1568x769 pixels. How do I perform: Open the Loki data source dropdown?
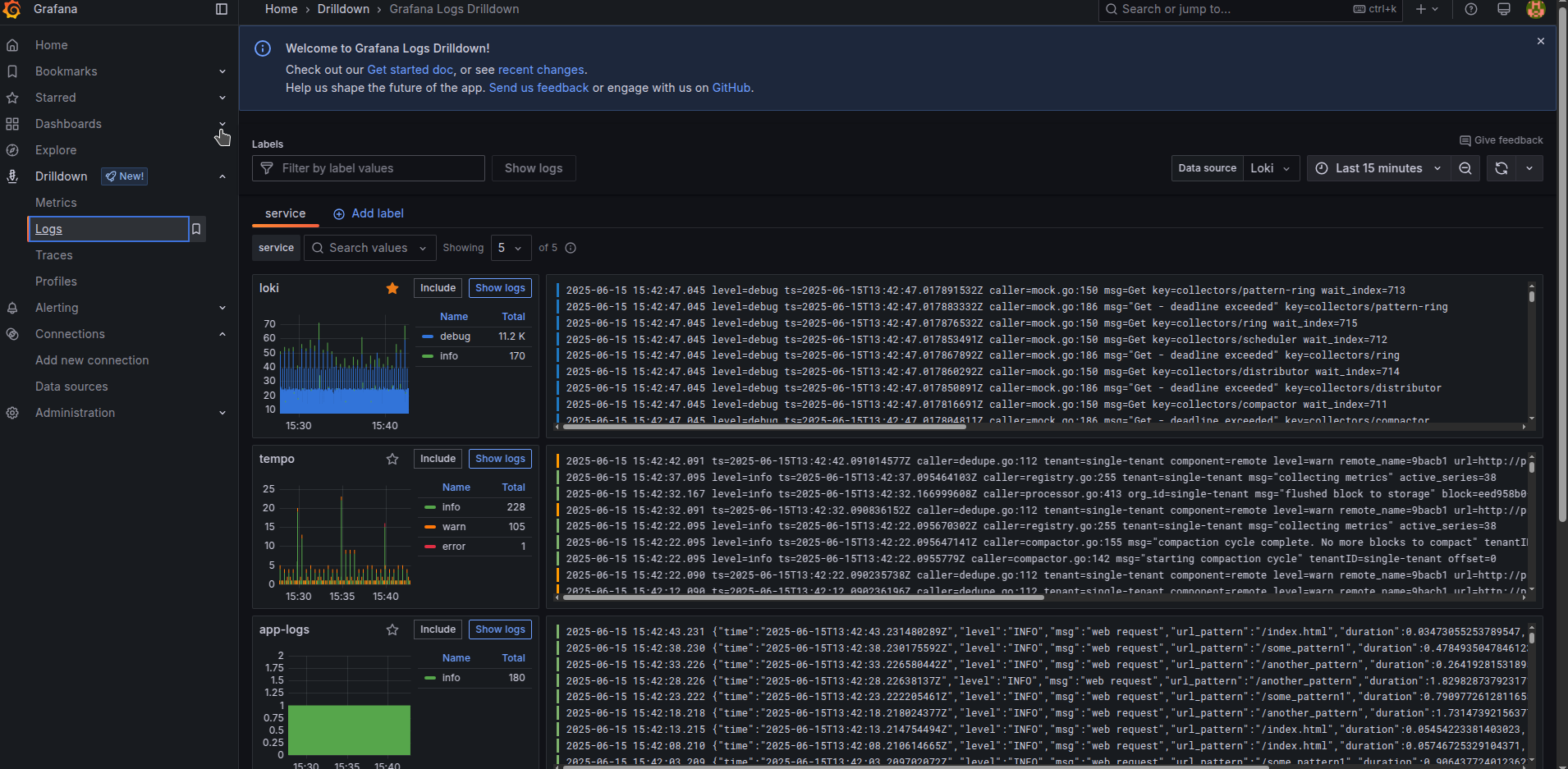coord(1272,168)
